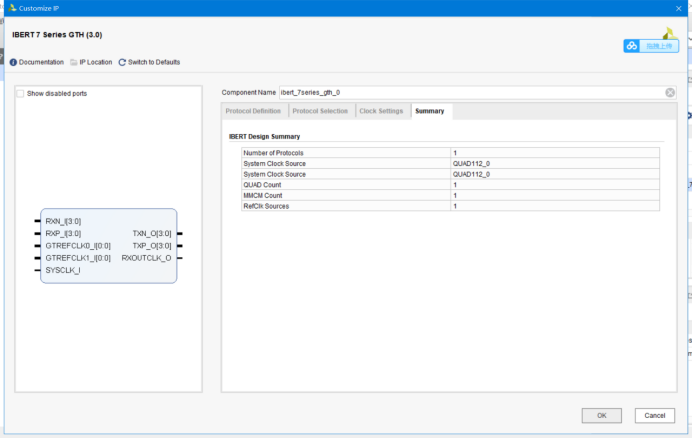Switch to Protocol Definition tab
This screenshot has width=693, height=439.
pos(253,111)
